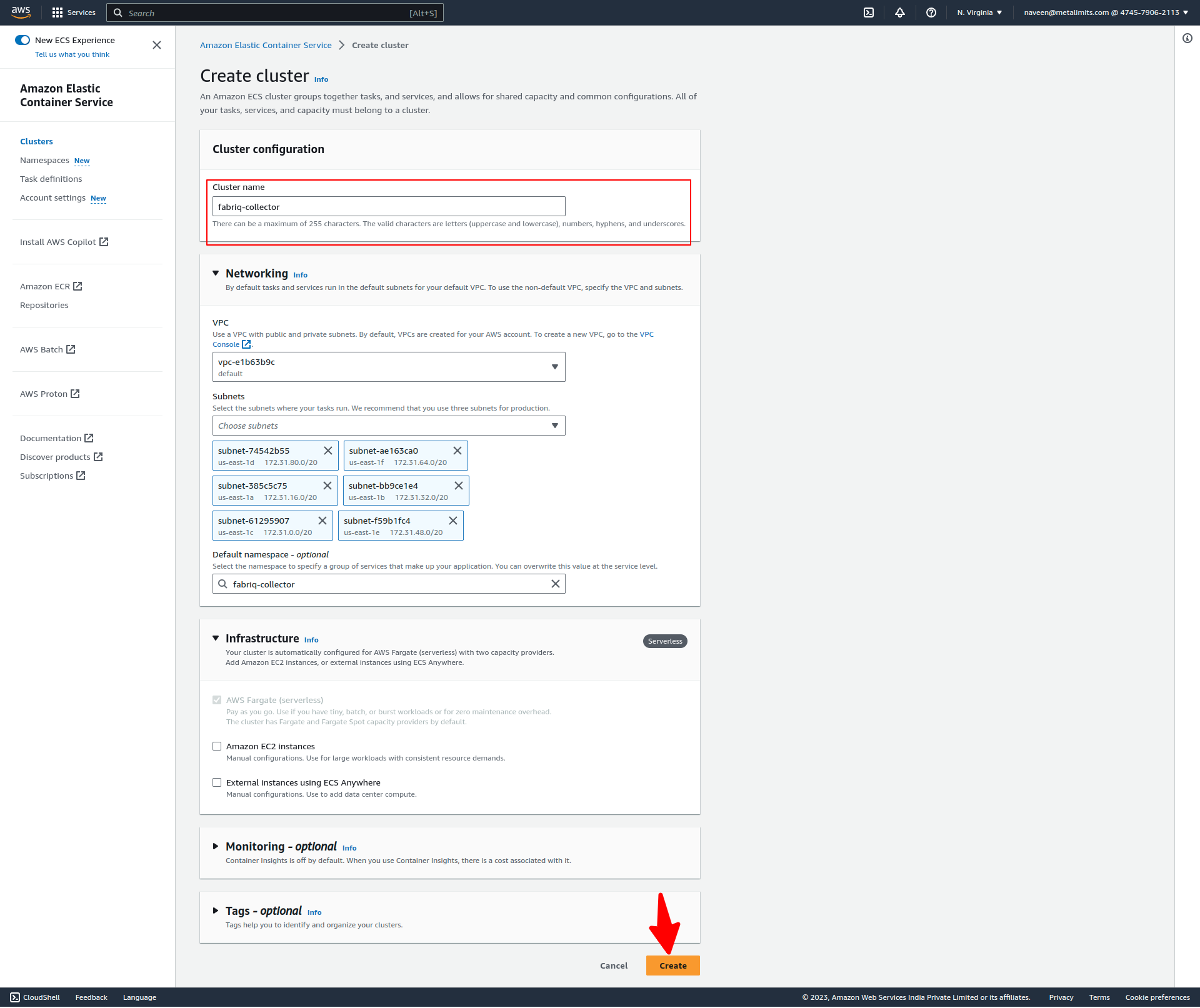This screenshot has width=1200, height=1008.
Task: Open Info link next to Tags
Action: pos(314,912)
